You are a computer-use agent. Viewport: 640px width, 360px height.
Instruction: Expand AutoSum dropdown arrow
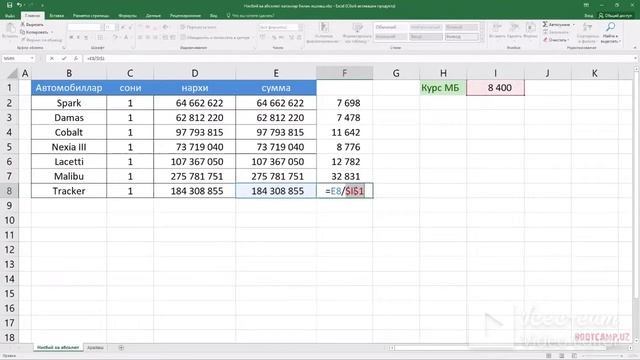tap(573, 25)
